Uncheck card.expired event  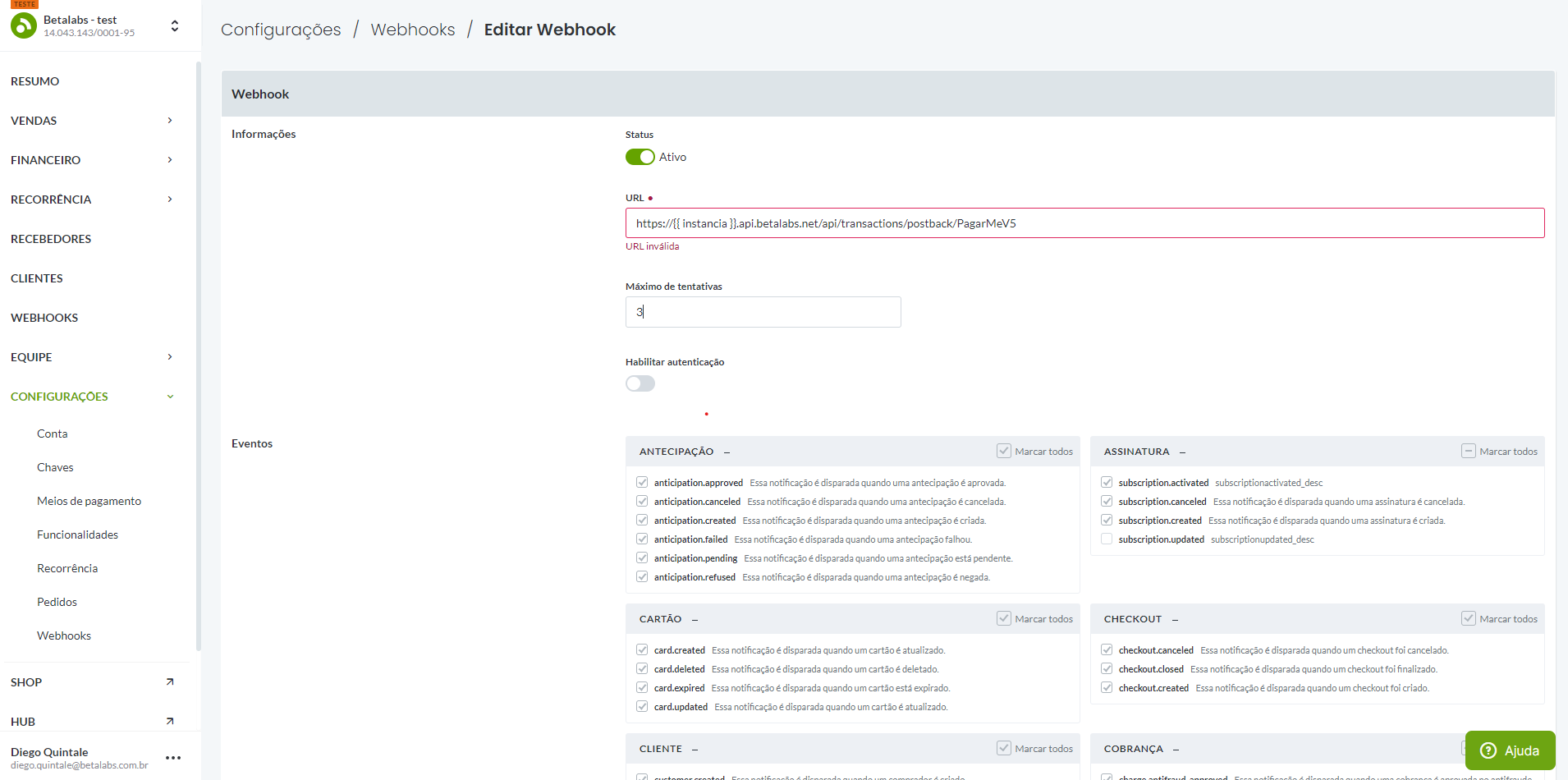[x=642, y=687]
